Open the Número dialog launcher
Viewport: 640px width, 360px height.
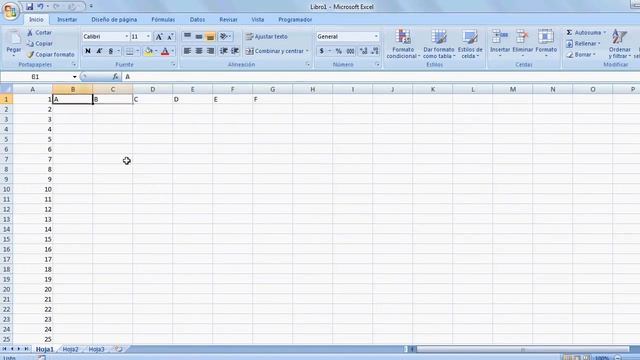[377, 64]
